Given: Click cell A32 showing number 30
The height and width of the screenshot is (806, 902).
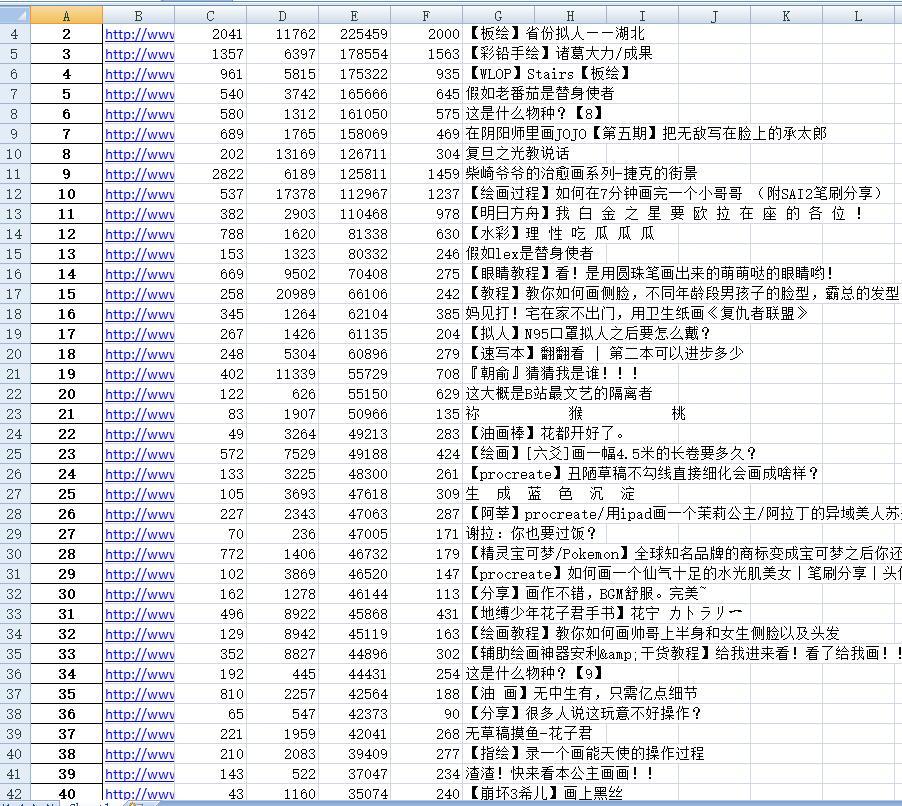Looking at the screenshot, I should click(66, 594).
